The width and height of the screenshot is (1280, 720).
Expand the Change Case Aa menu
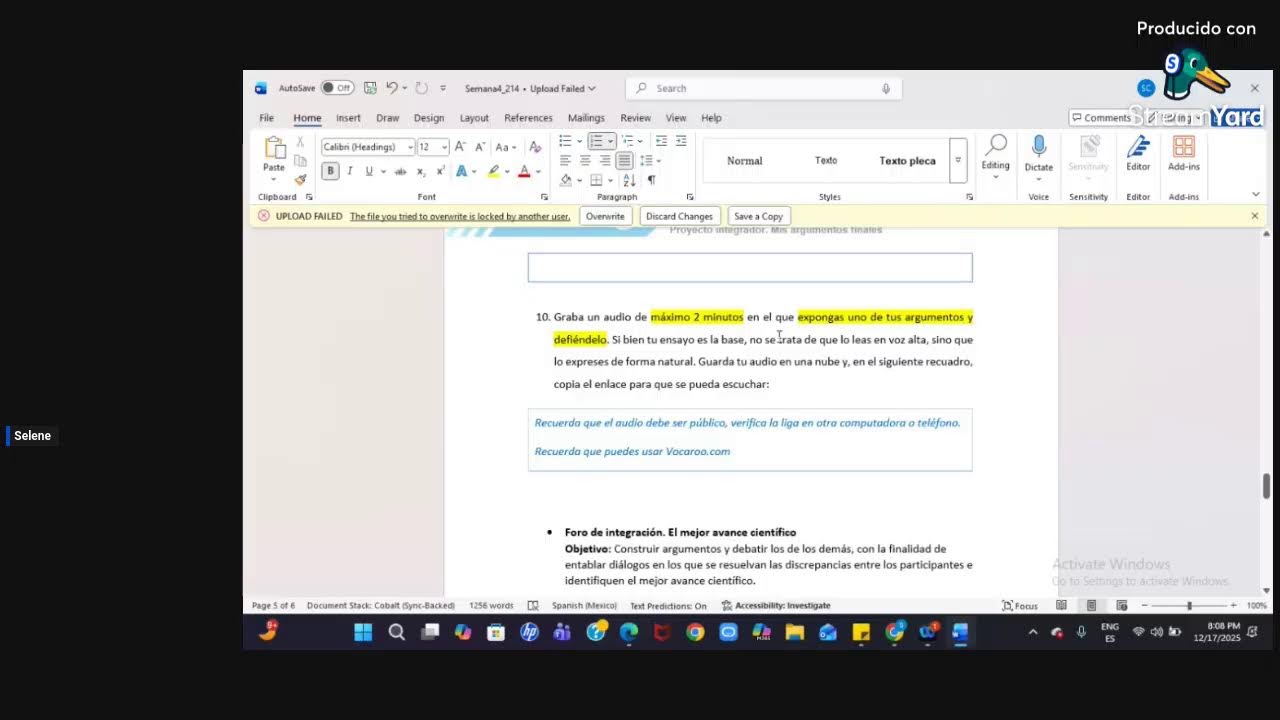[x=506, y=147]
